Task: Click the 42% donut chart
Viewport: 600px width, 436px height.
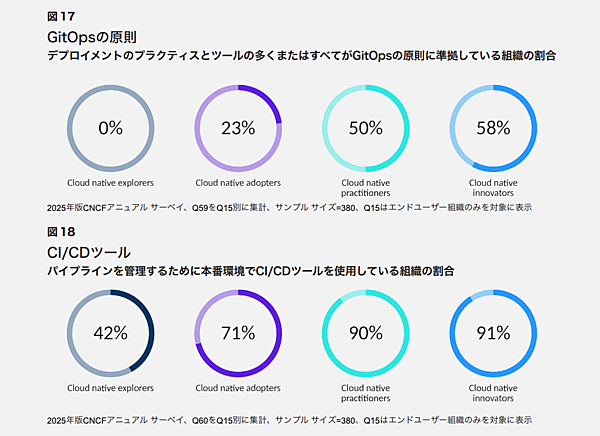Action: pos(110,333)
